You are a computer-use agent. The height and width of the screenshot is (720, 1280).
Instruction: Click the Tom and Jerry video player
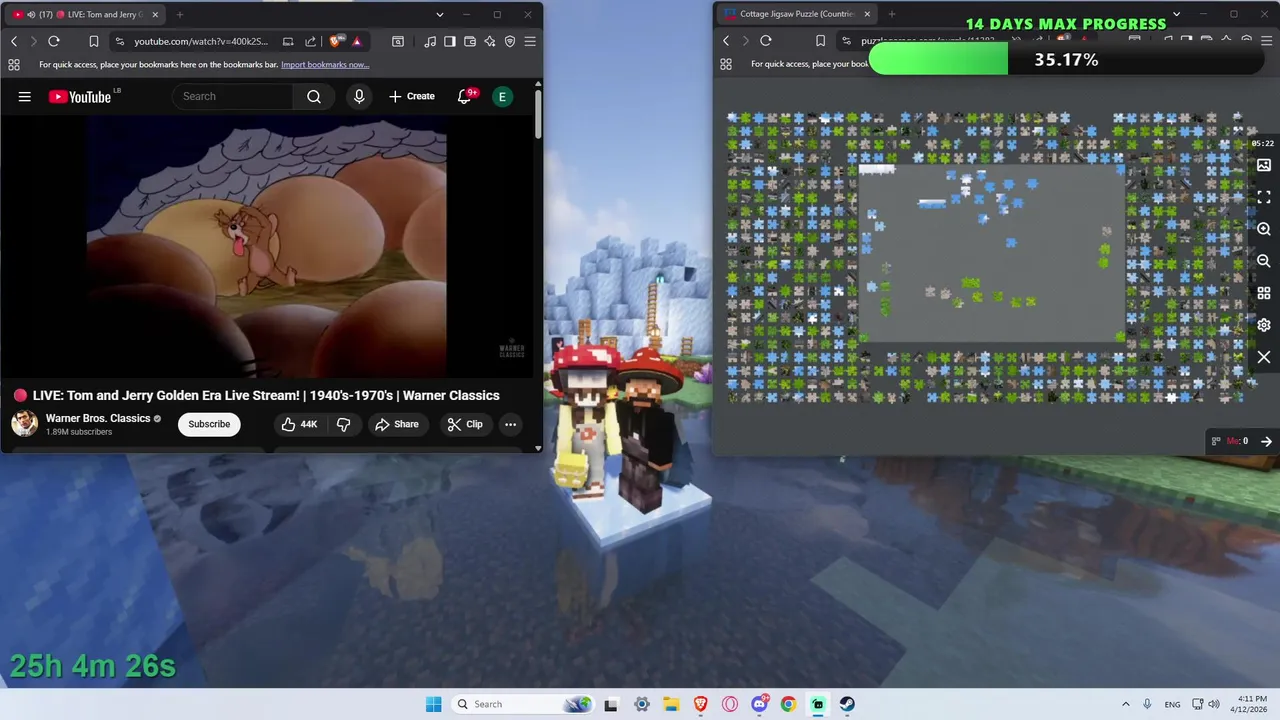[266, 247]
